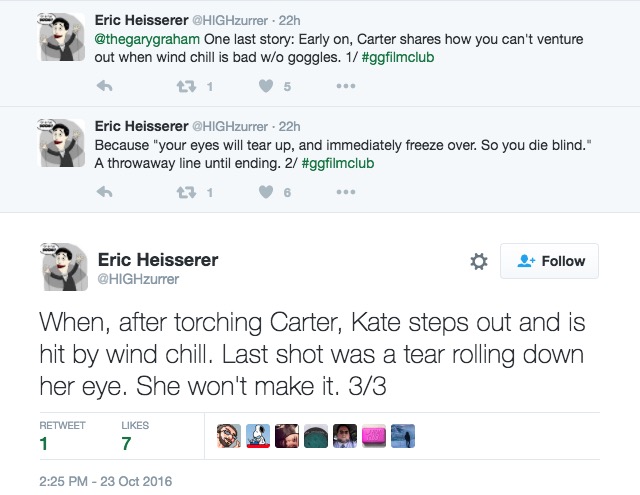Open the pink avatar liker's profile

click(x=374, y=436)
